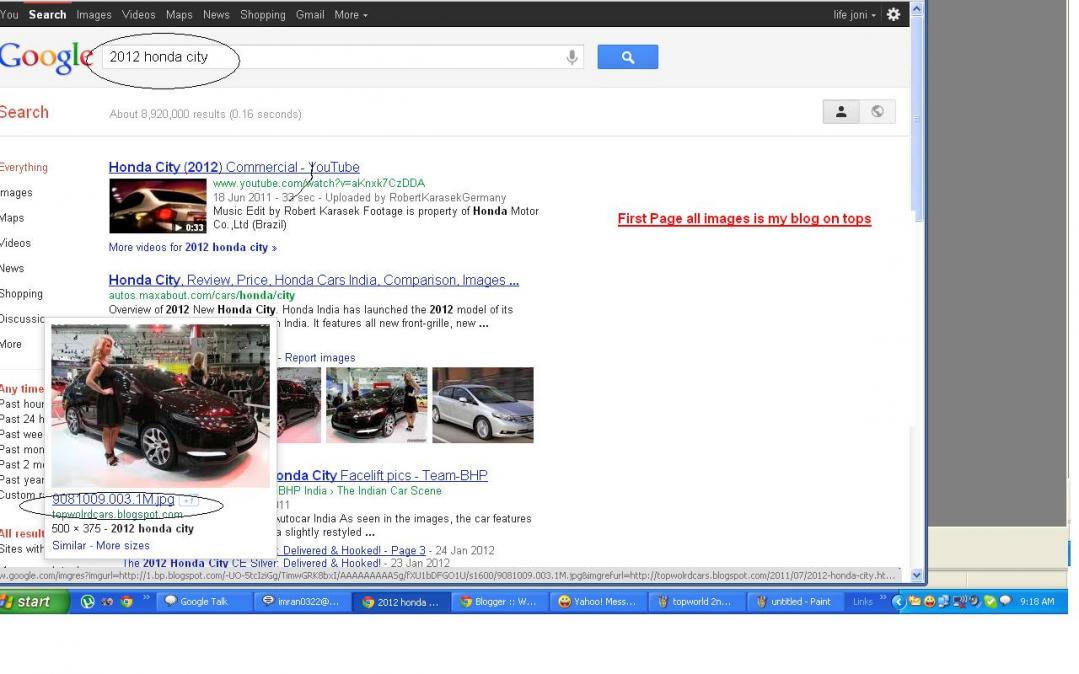Open Honda City (2012) Commercial - YouTube result

(234, 167)
